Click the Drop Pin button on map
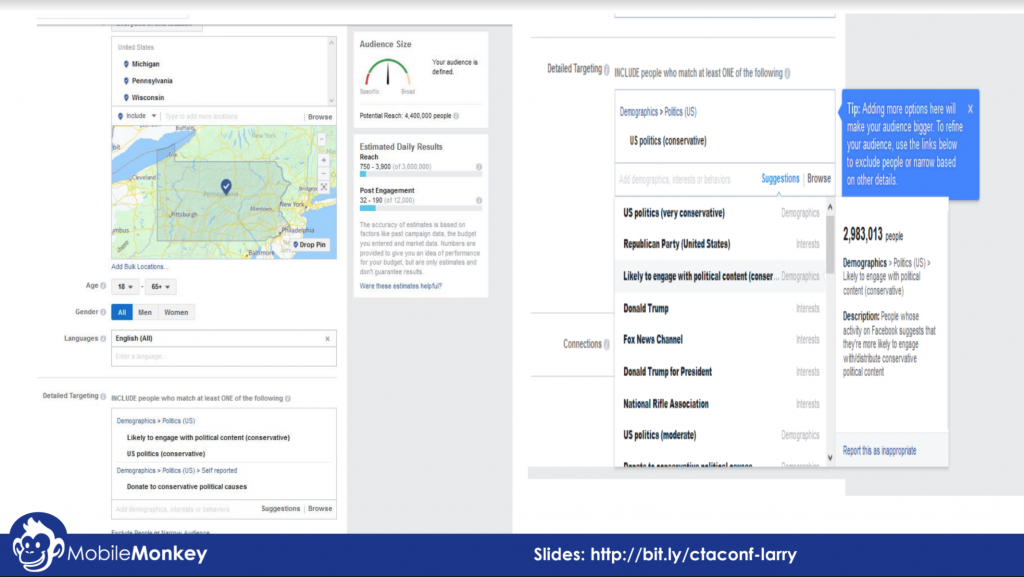 click(x=310, y=245)
